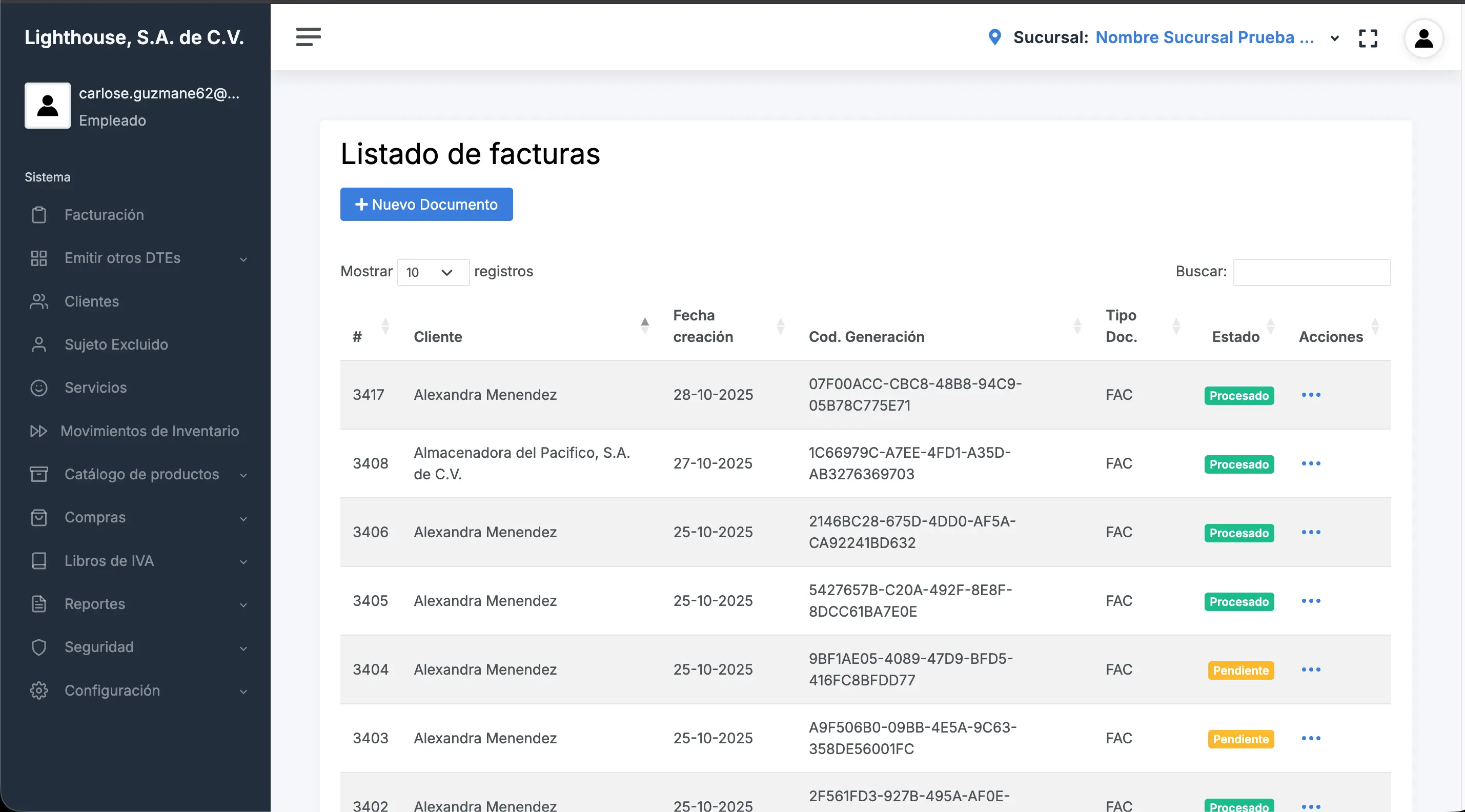Click the Nuevo Documento button

pos(426,204)
